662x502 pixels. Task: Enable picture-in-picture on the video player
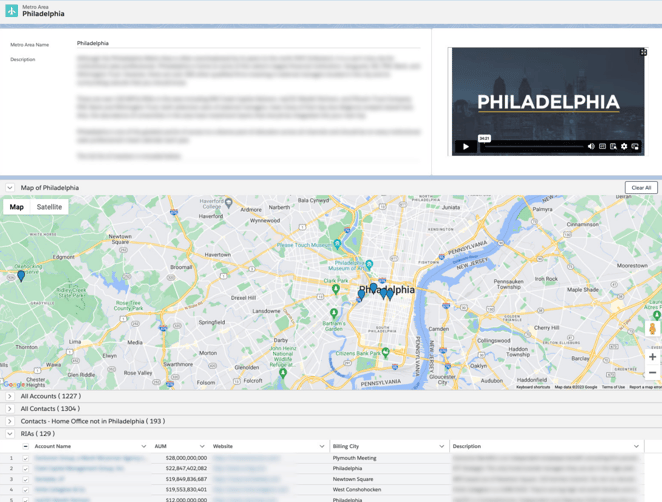pyautogui.click(x=635, y=146)
